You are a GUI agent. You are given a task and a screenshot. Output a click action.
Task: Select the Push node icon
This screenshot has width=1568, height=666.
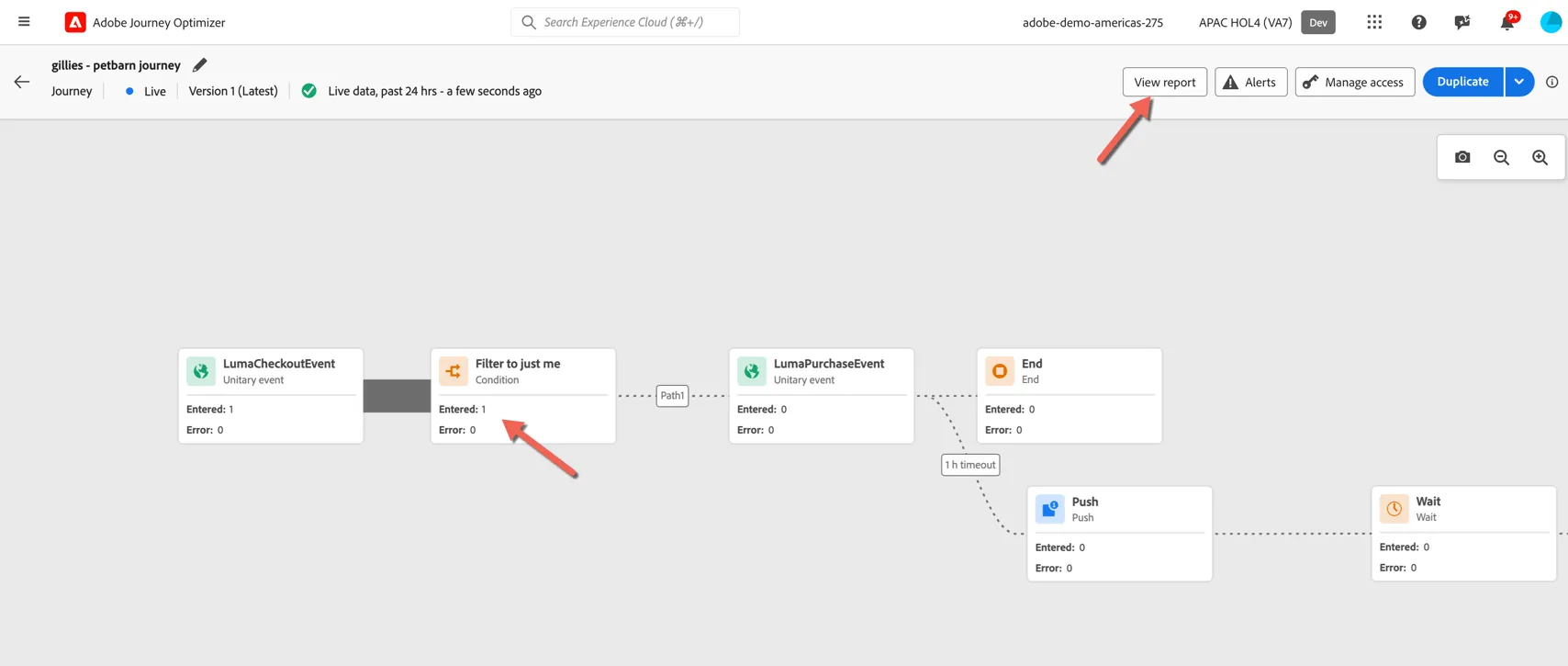1050,509
